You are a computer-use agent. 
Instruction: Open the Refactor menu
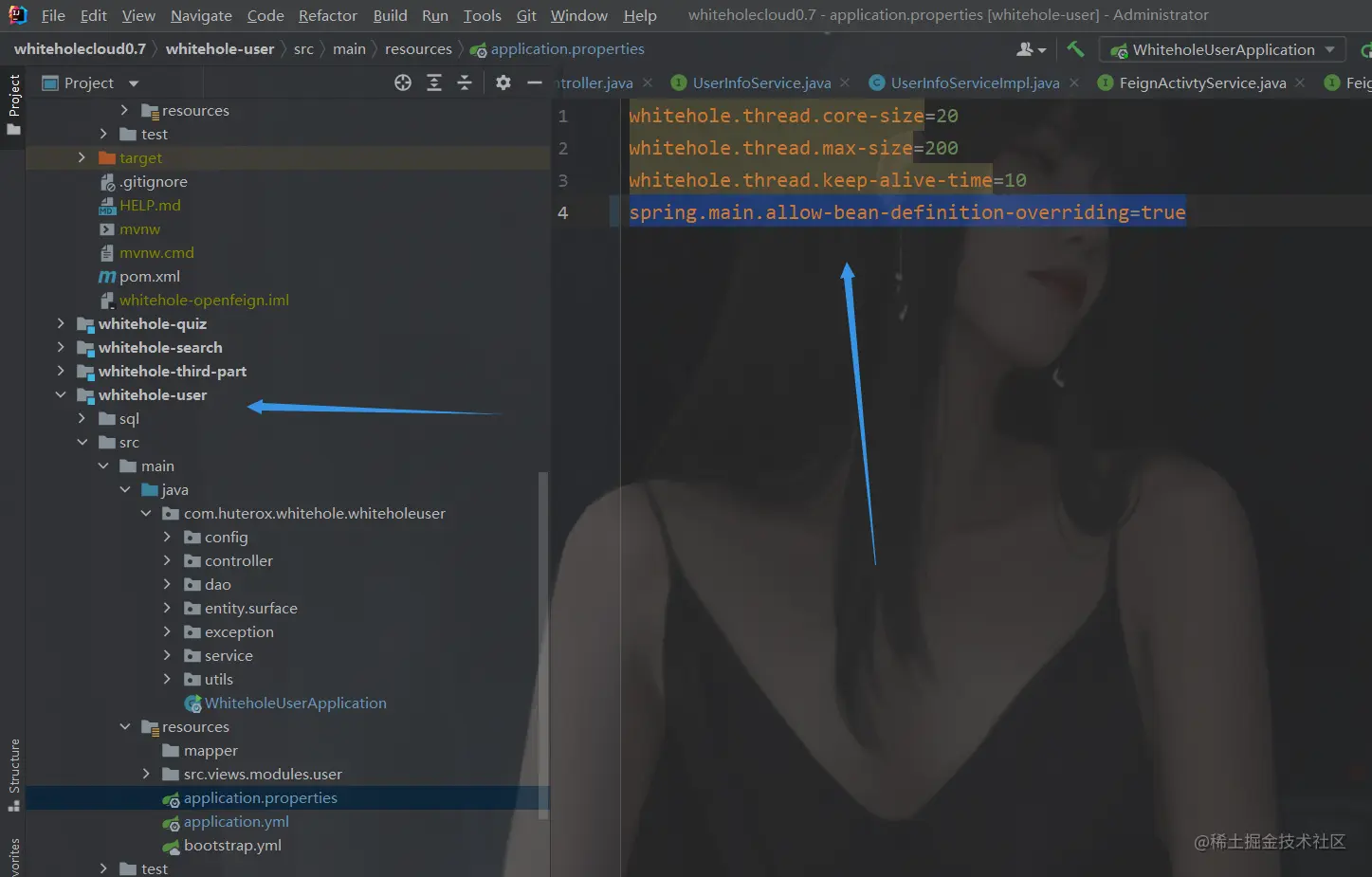click(x=327, y=15)
